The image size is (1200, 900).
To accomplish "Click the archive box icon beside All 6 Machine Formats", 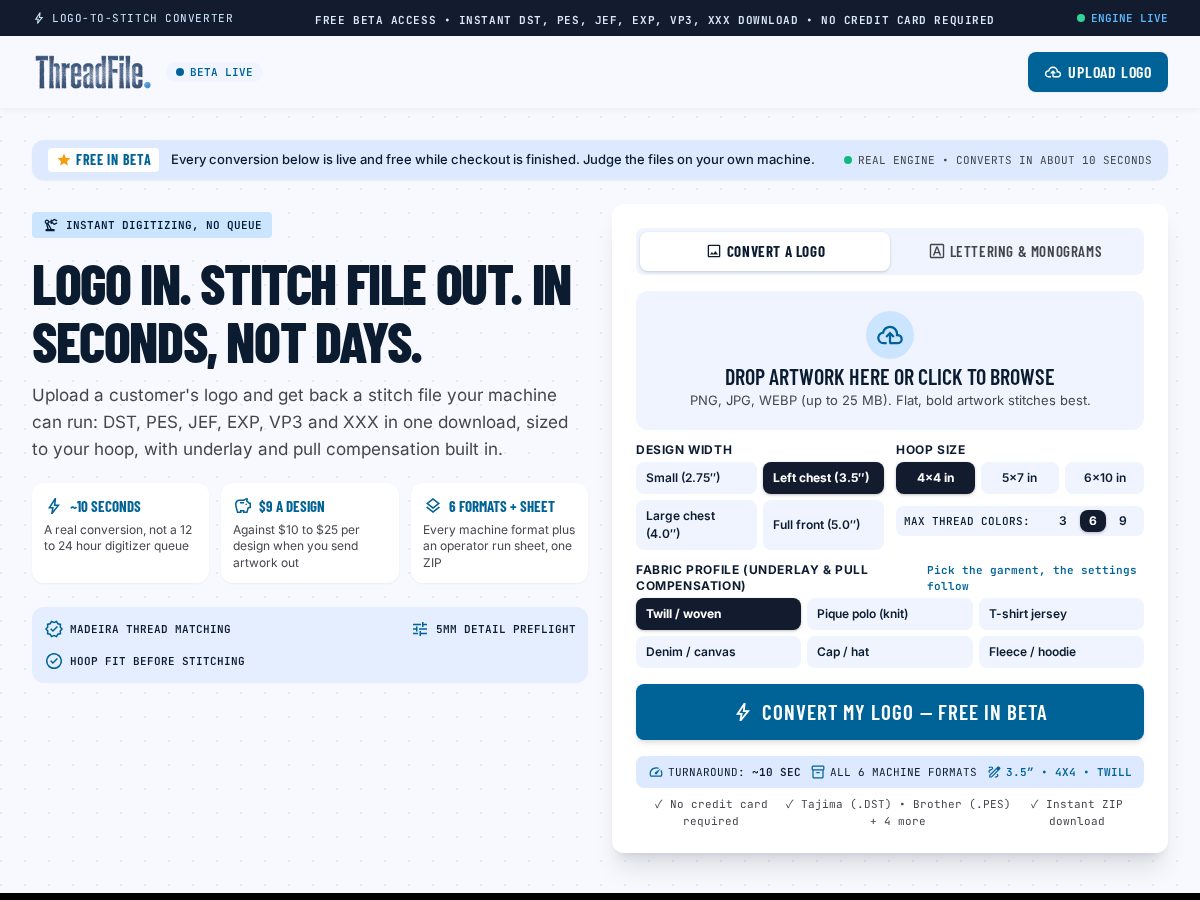I will [818, 772].
